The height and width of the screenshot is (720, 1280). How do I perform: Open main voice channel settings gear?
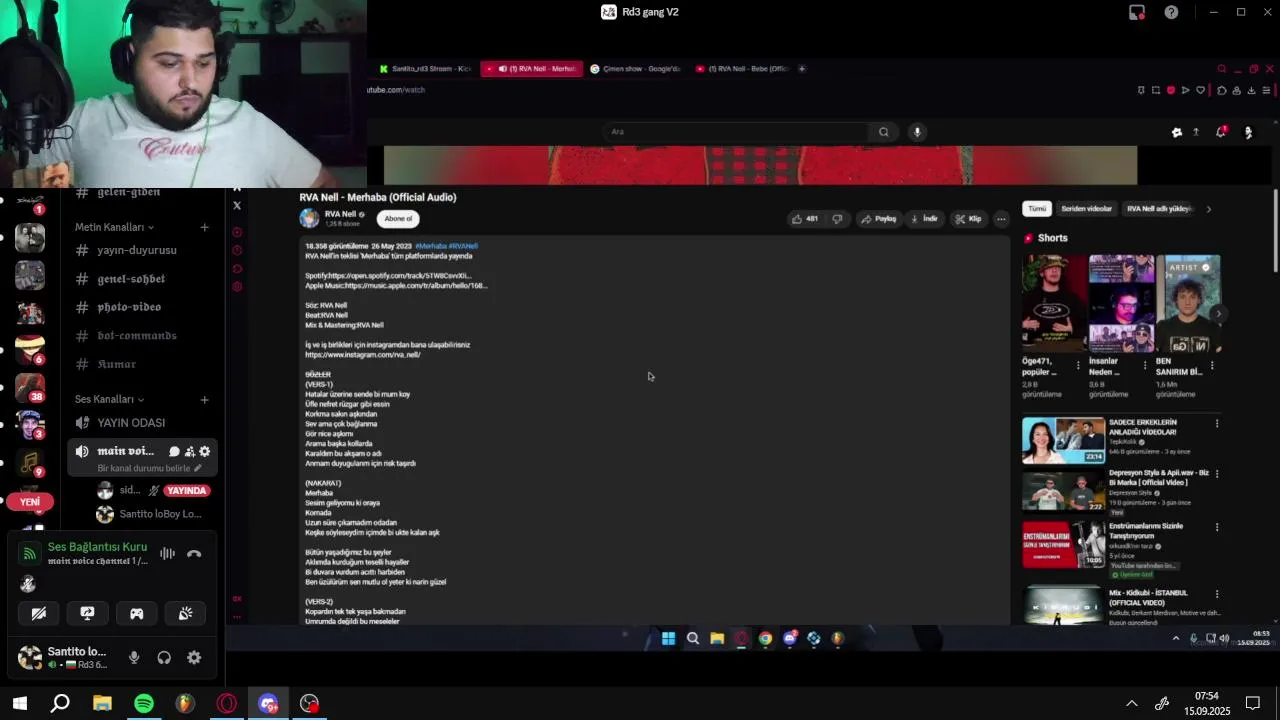(204, 452)
